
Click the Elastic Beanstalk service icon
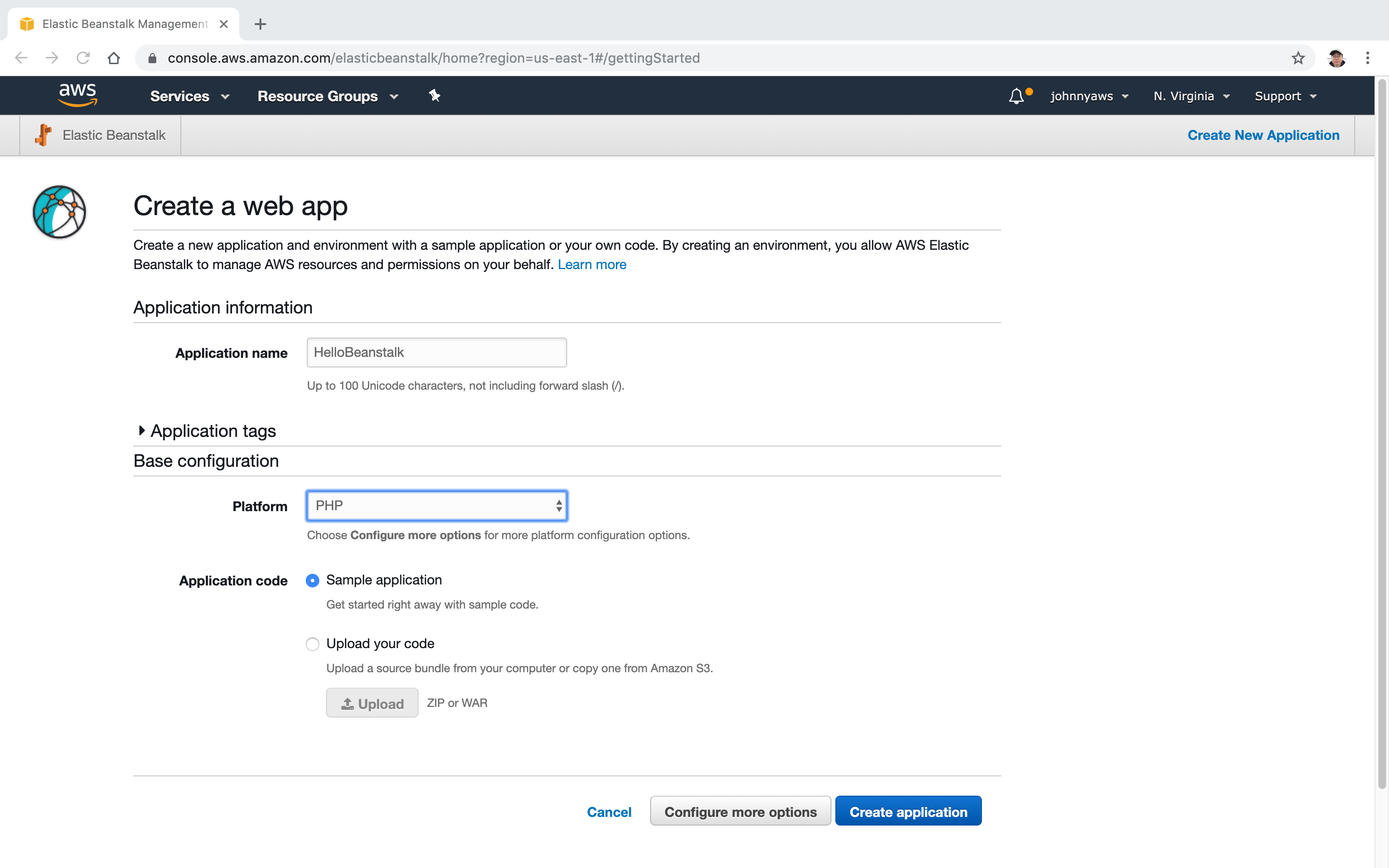[x=43, y=135]
